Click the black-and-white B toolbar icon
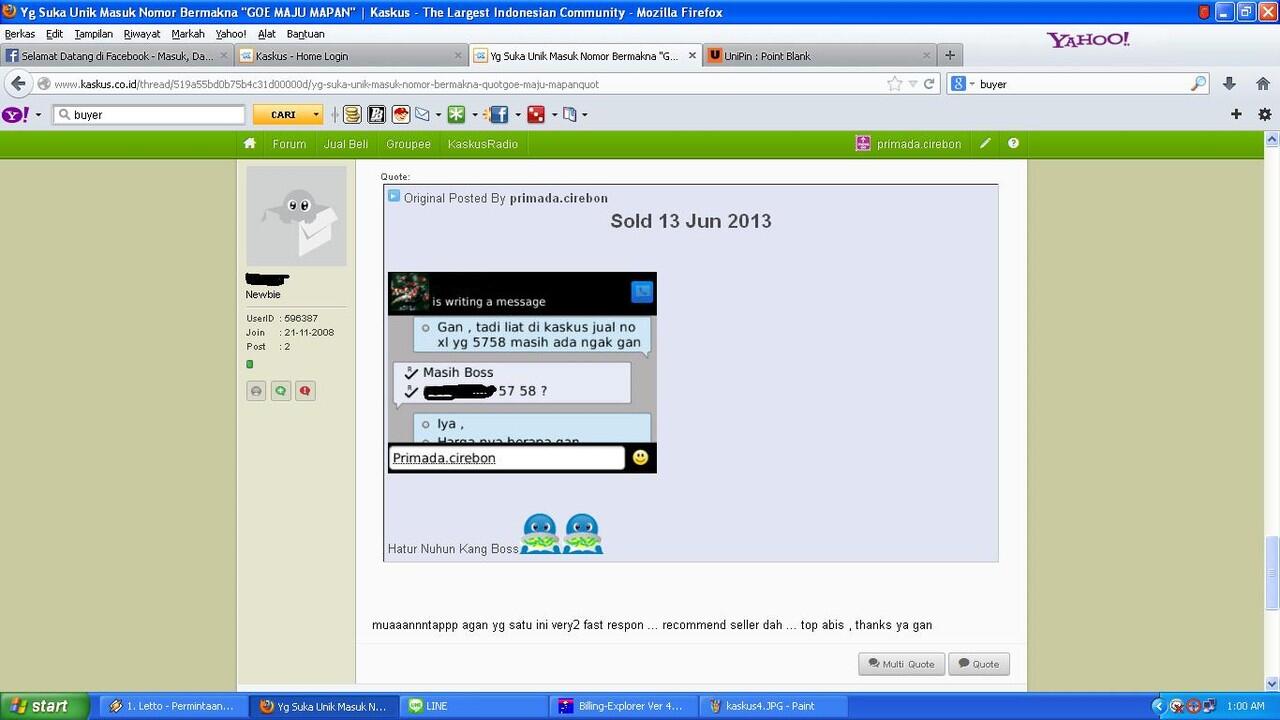The width and height of the screenshot is (1280, 720). pos(376,115)
